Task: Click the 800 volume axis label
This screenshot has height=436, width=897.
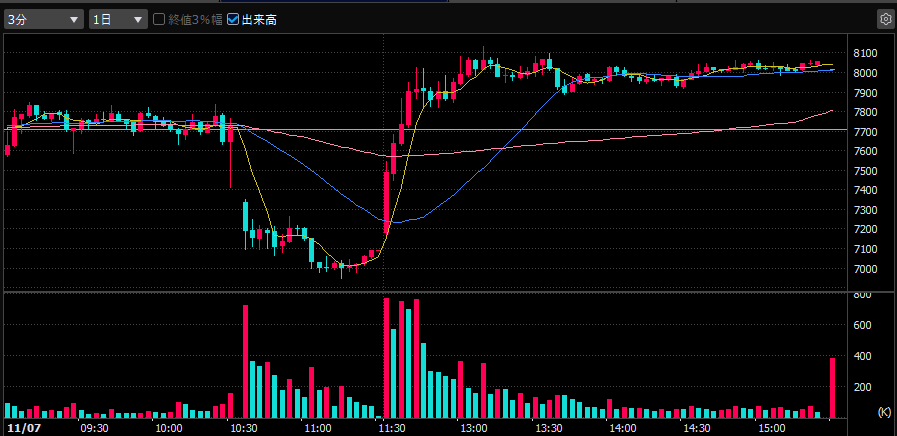Action: point(862,296)
